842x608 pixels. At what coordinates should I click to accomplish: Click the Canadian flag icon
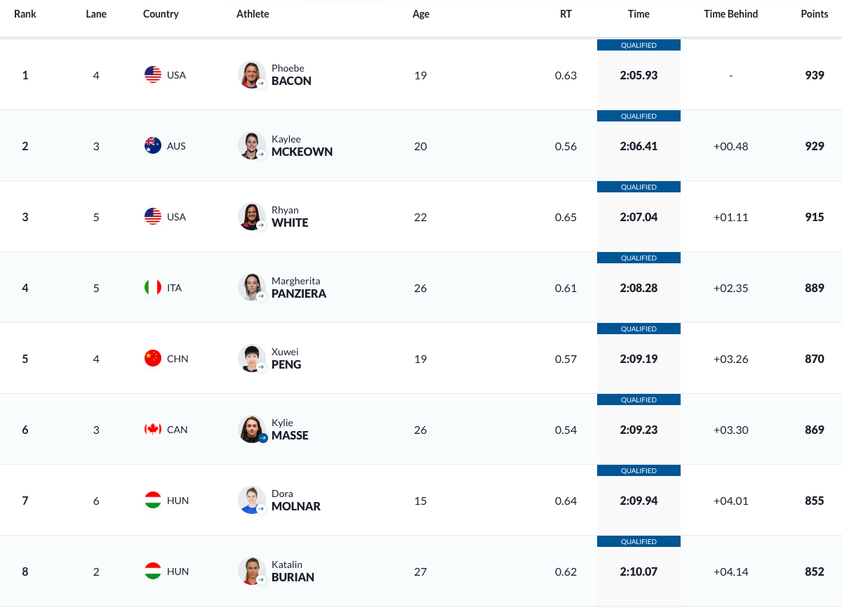[153, 430]
